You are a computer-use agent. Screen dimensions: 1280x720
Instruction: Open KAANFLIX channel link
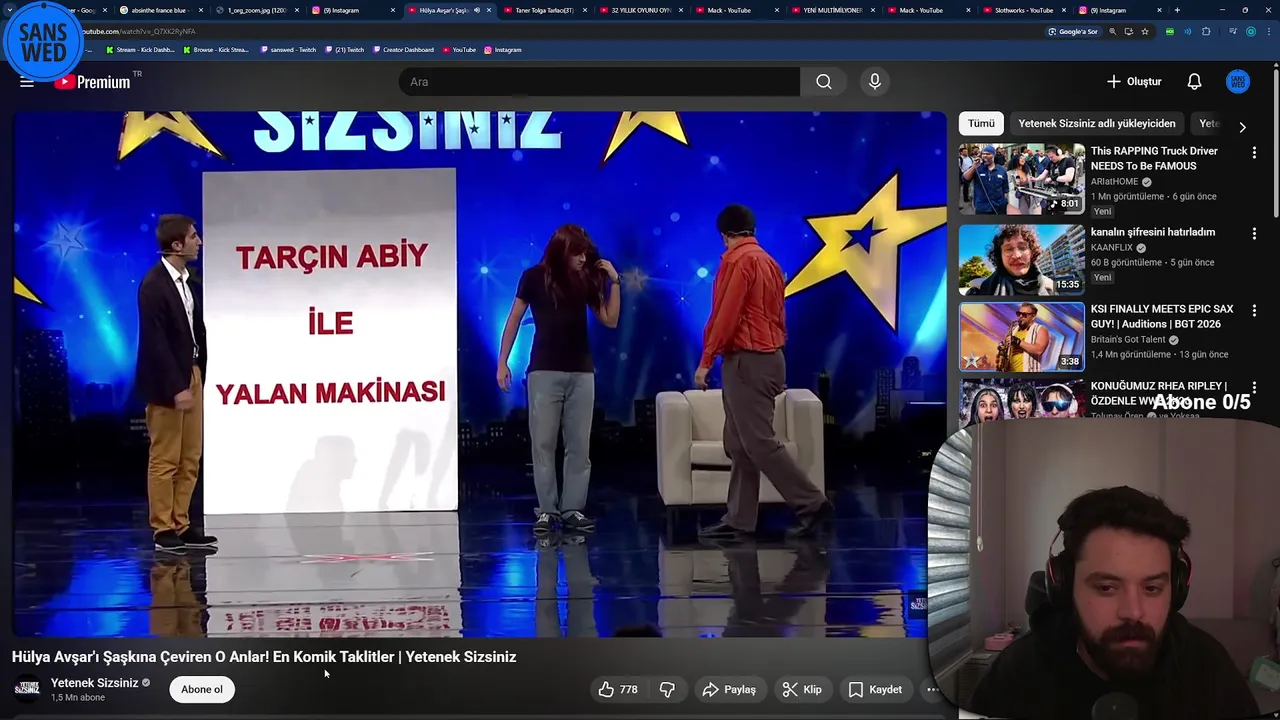1112,248
